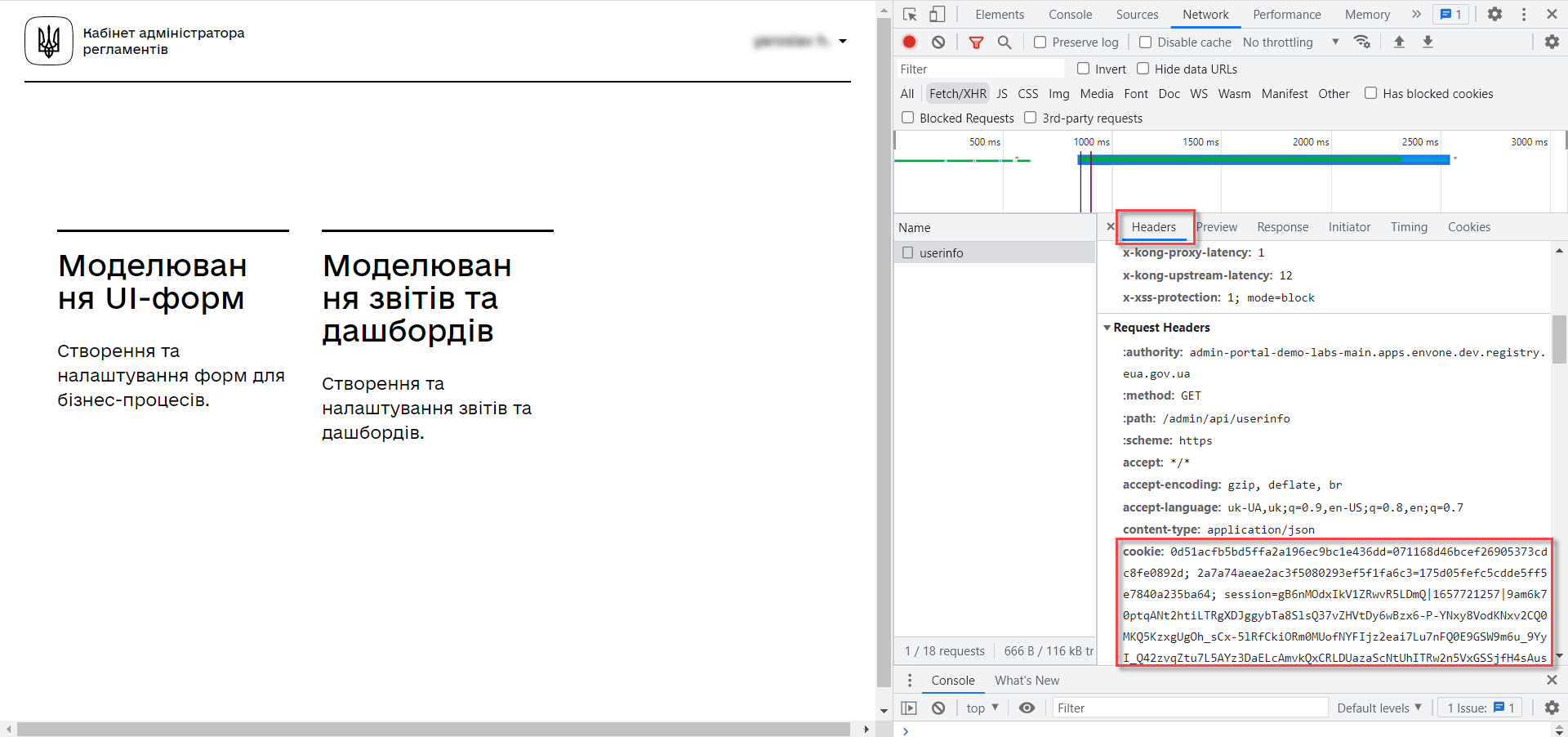
Task: Select the userinfo request checkbox
Action: (x=907, y=252)
